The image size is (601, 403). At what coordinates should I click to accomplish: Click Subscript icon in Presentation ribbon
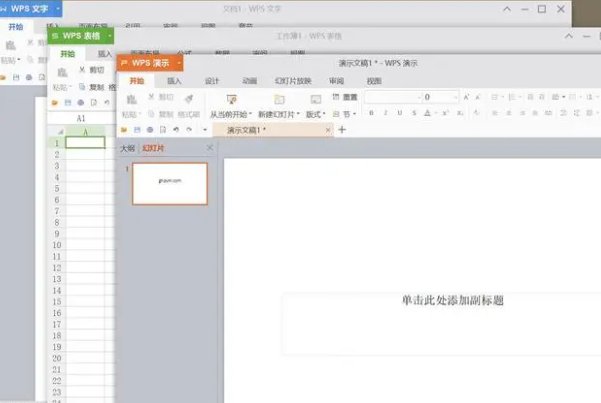(460, 113)
